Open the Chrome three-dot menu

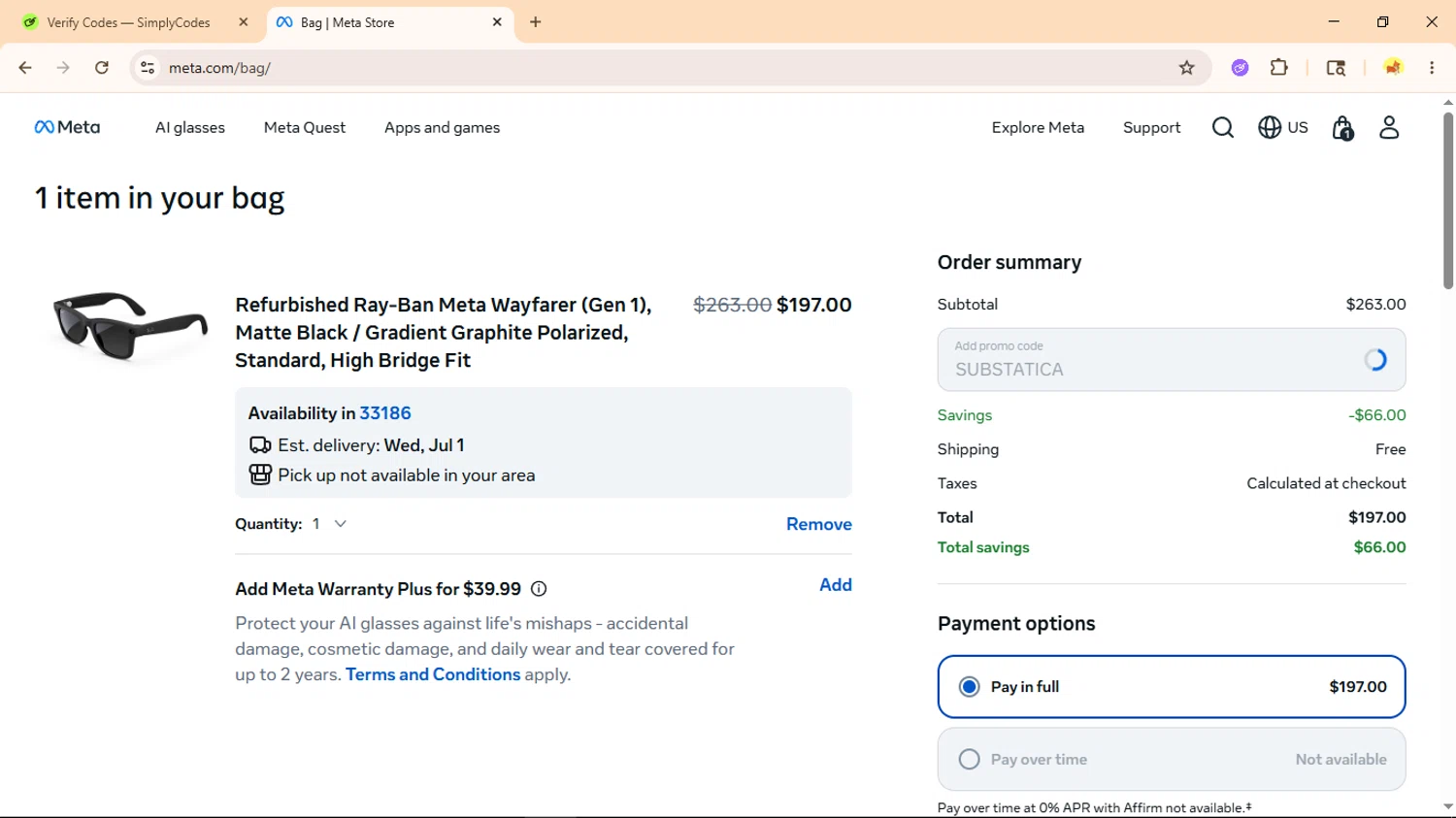click(1432, 67)
